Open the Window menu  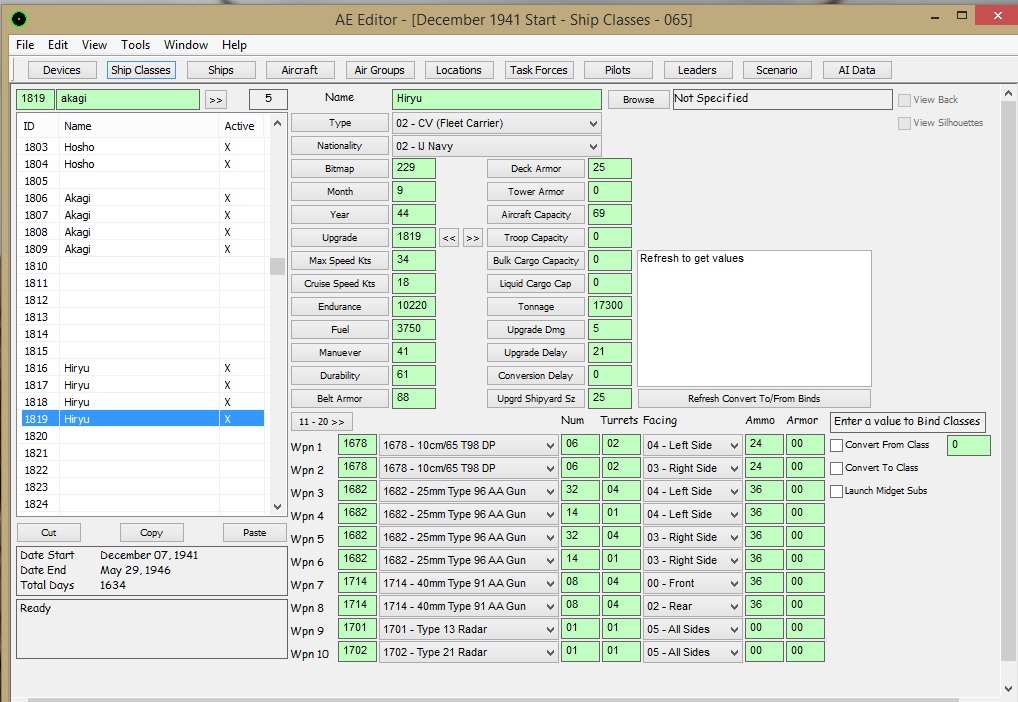click(186, 45)
